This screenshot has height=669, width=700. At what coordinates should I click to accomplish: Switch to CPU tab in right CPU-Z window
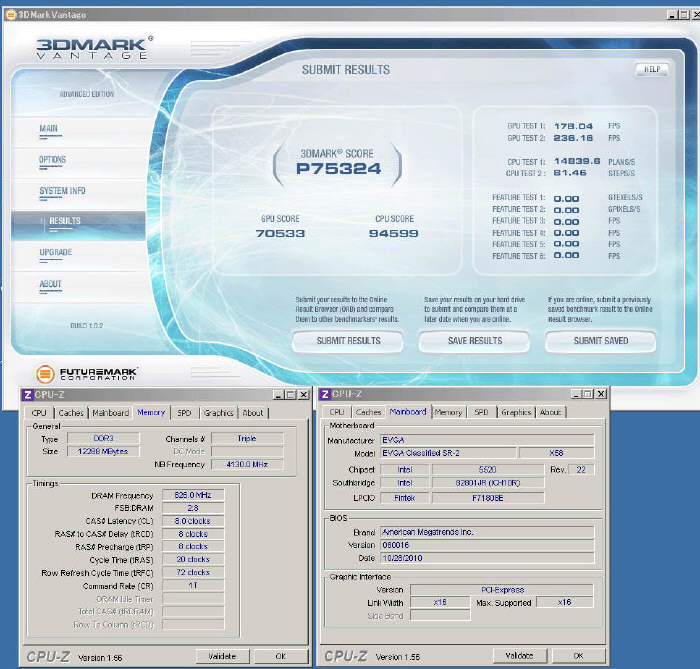click(337, 412)
